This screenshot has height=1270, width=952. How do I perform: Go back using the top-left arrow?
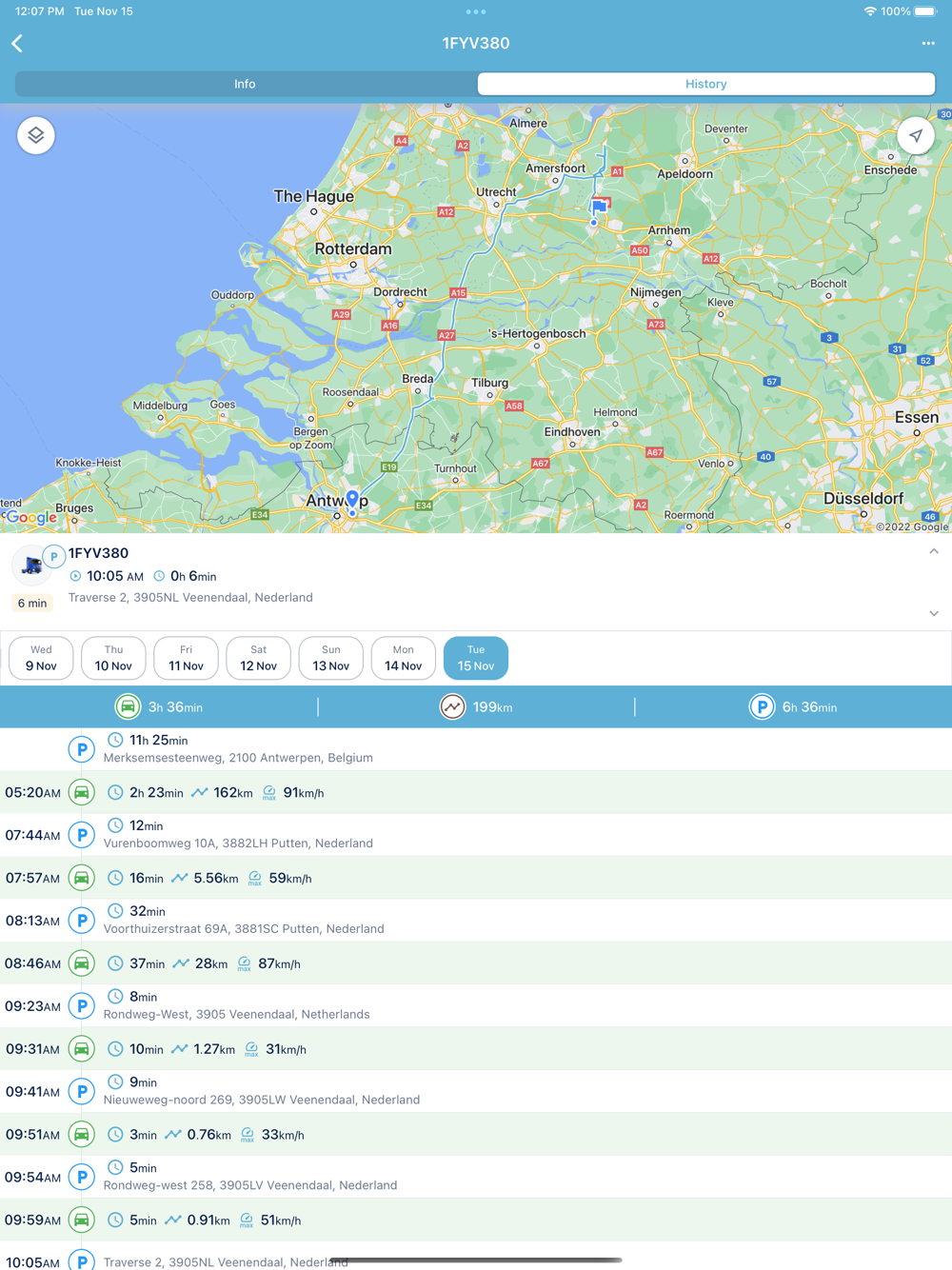[17, 44]
